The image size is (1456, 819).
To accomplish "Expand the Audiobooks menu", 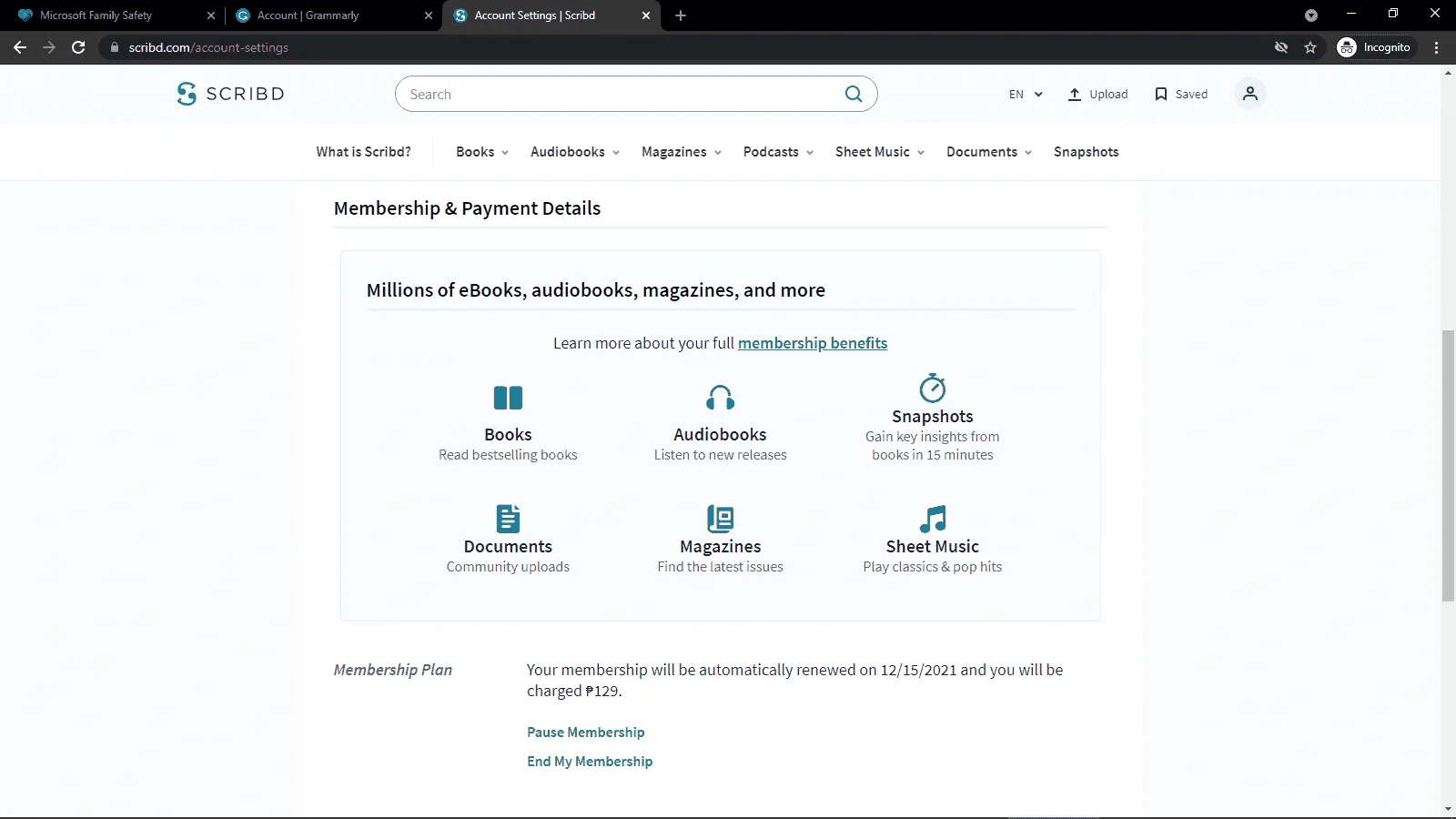I will click(x=575, y=152).
